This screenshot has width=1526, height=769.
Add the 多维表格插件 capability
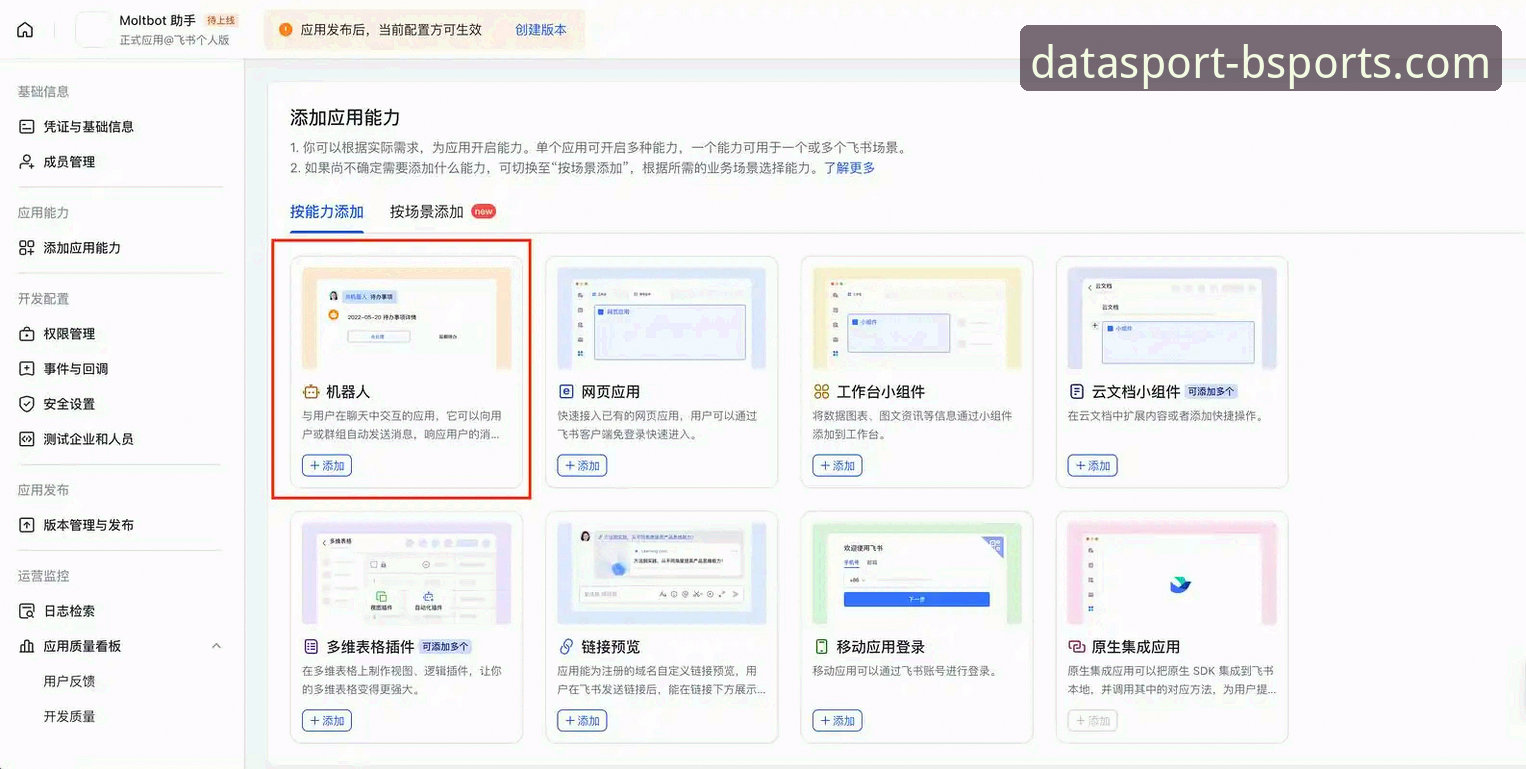(327, 721)
